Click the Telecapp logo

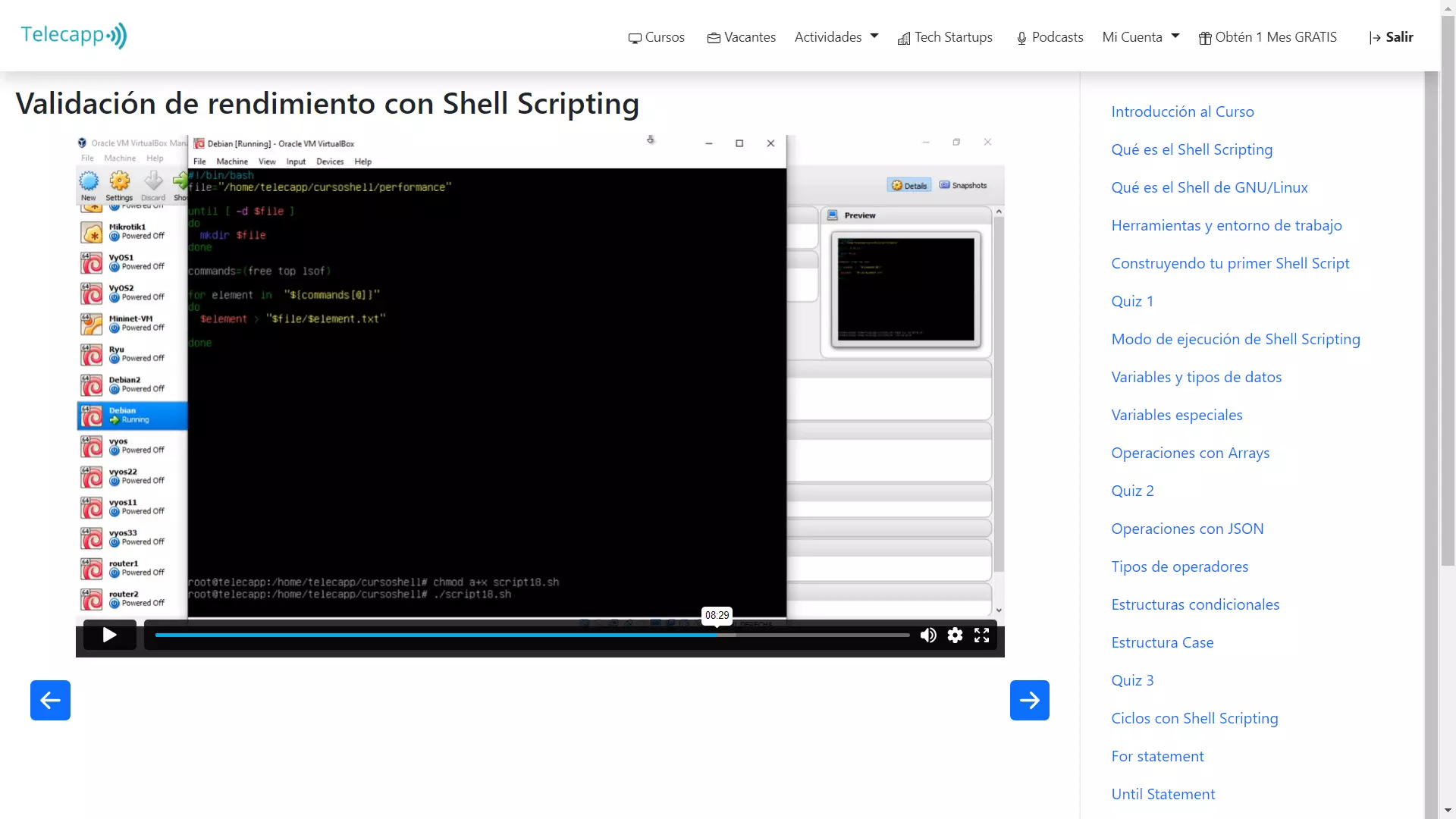74,36
